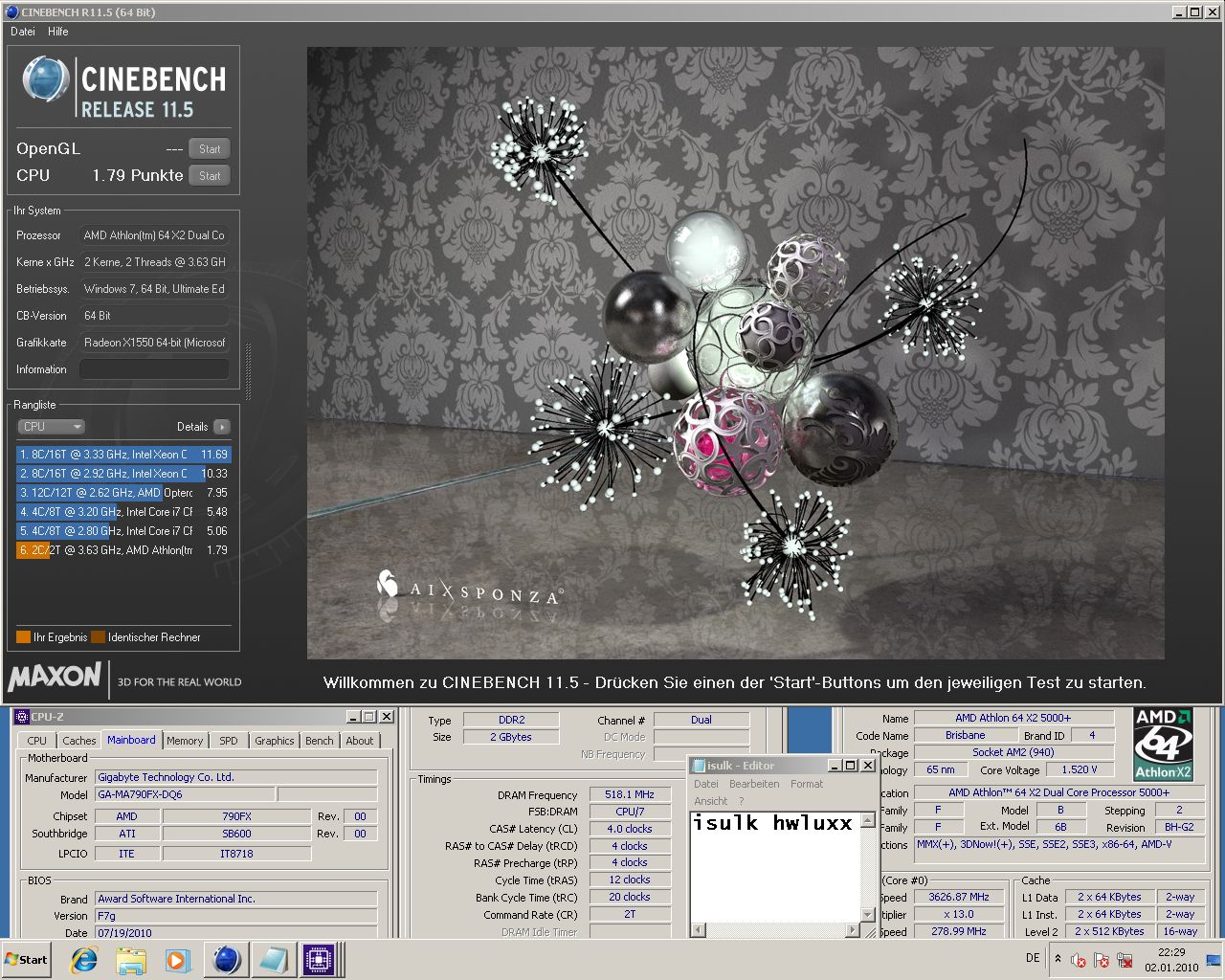
Task: Click the disconnected network tray icon
Action: (1125, 960)
